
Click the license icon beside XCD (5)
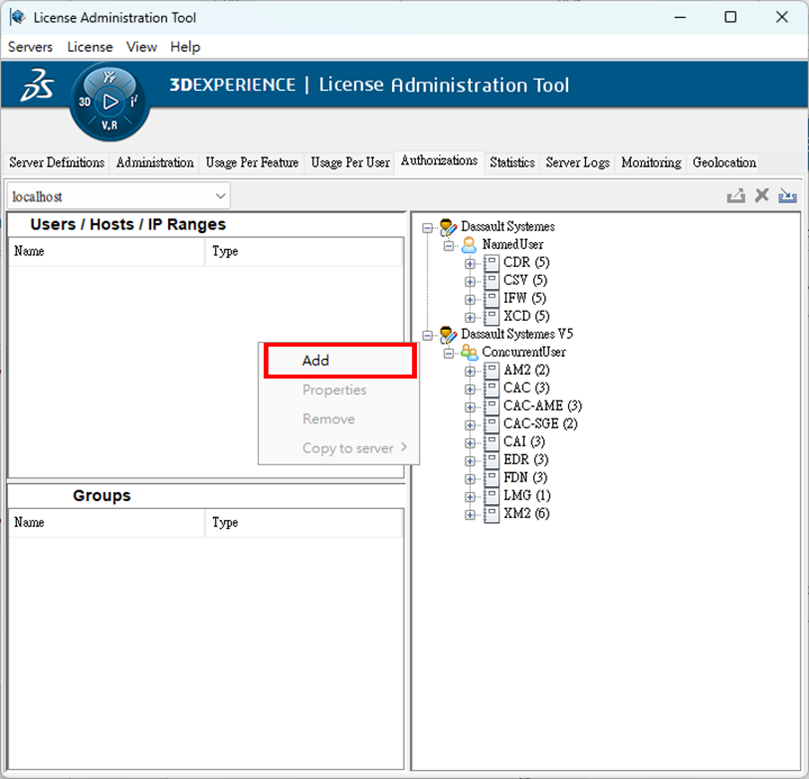click(x=491, y=317)
